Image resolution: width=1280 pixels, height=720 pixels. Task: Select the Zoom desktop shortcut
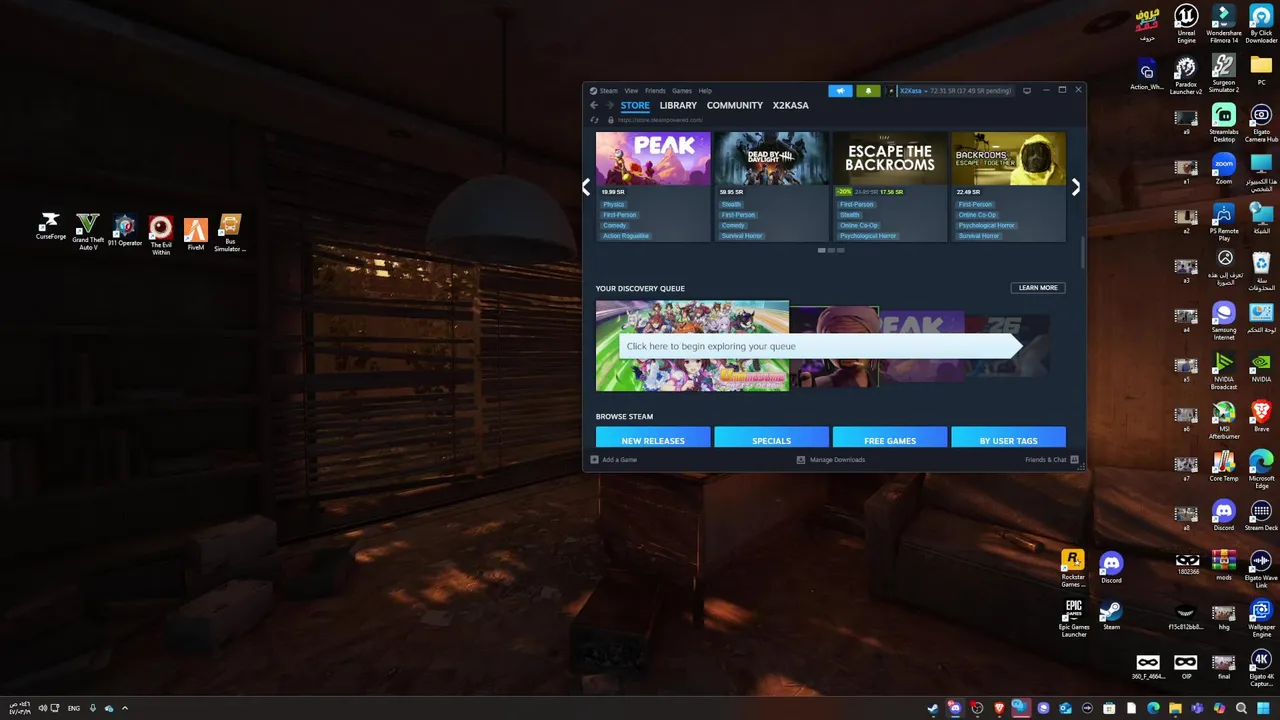[x=1224, y=169]
